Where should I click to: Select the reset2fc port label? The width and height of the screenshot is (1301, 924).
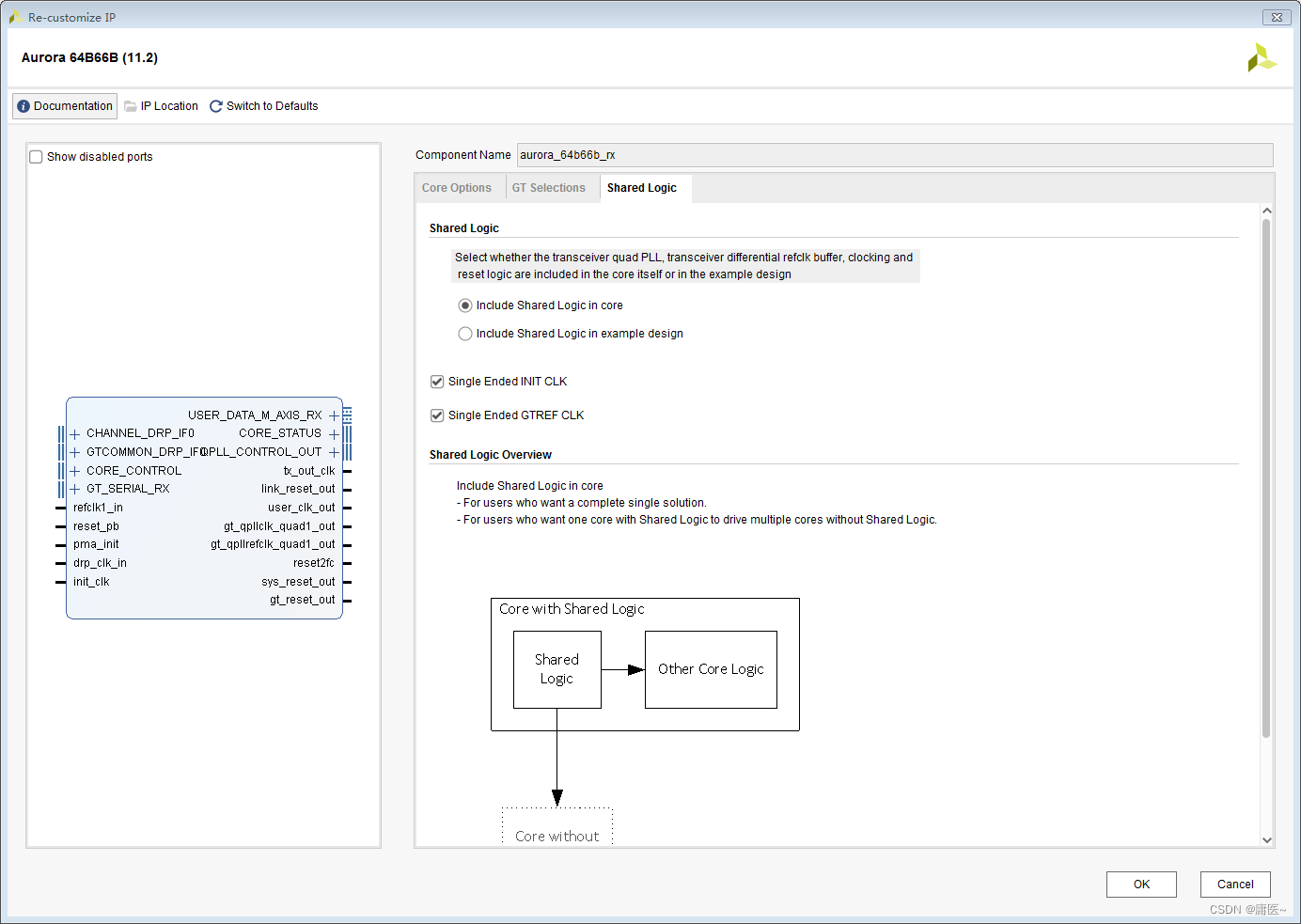pos(314,563)
